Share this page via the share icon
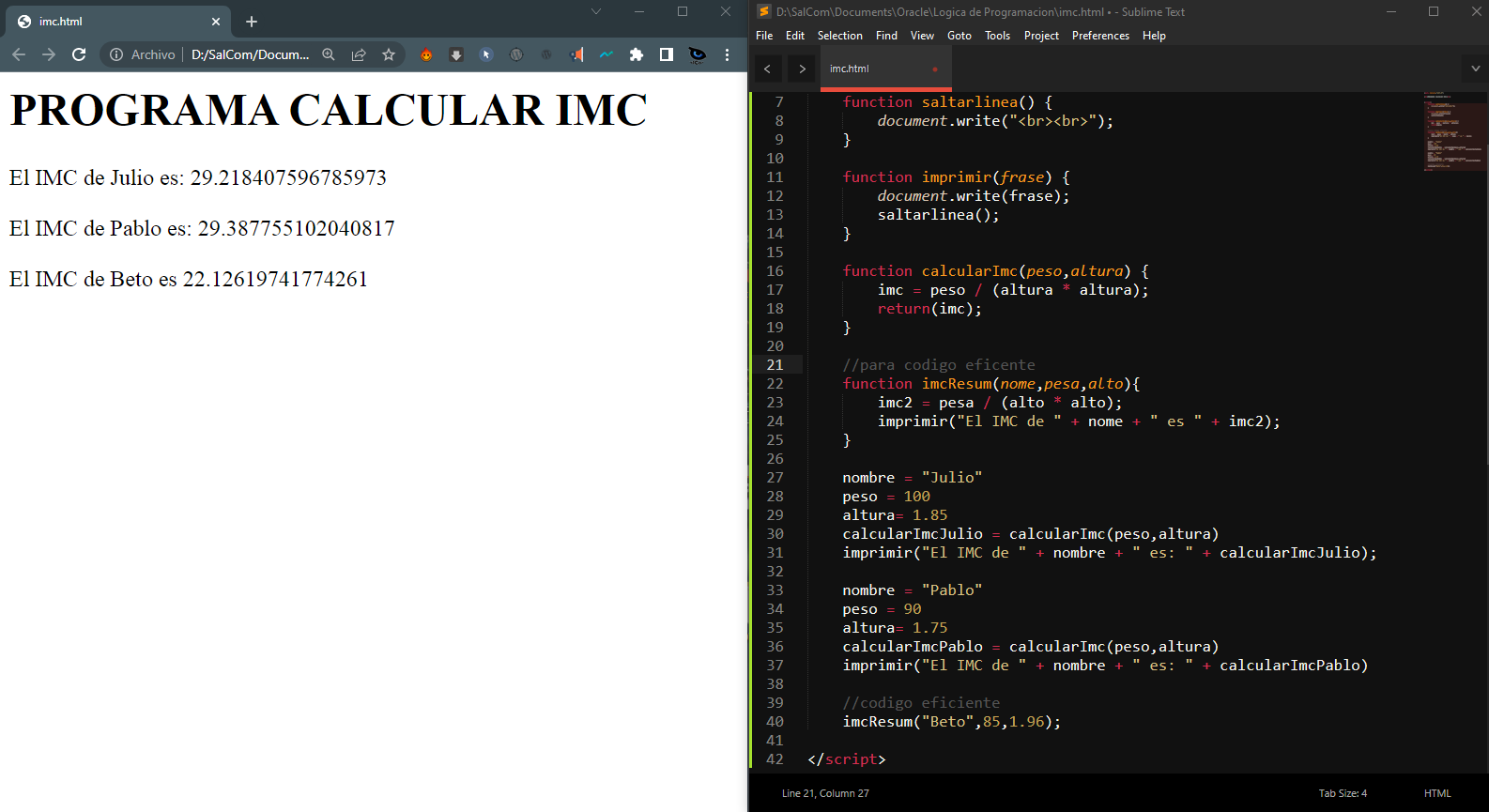The width and height of the screenshot is (1489, 812). (x=359, y=54)
